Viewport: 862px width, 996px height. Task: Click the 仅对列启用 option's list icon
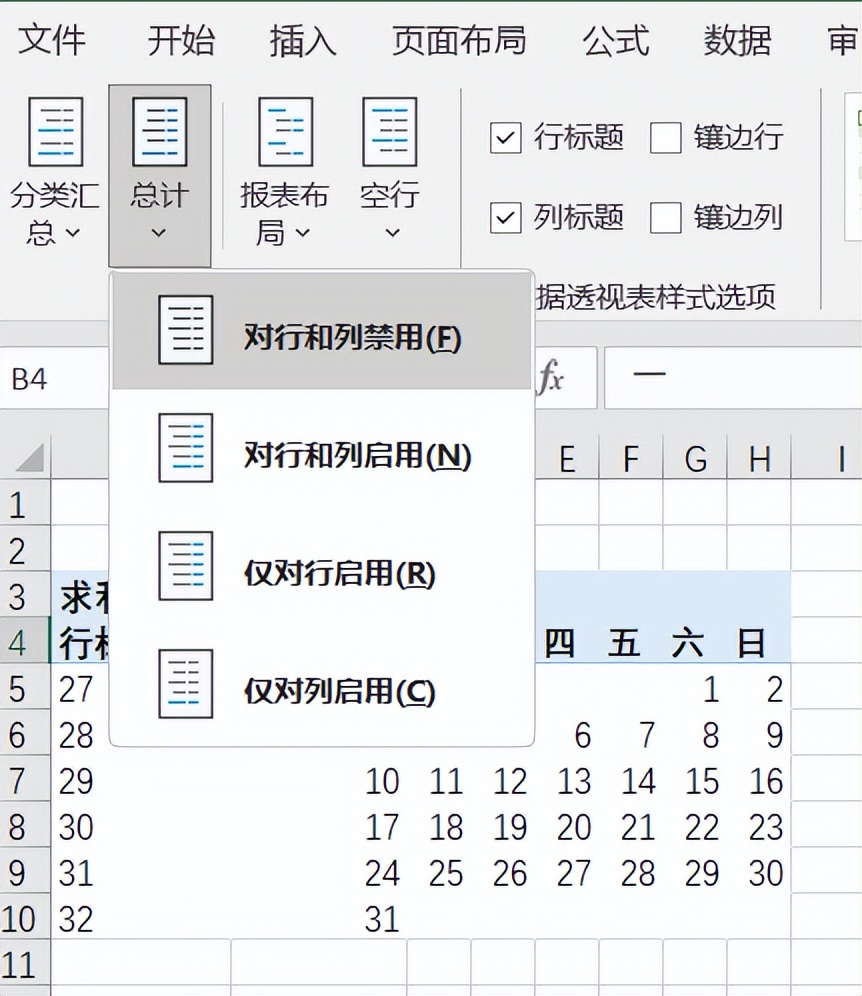[184, 684]
